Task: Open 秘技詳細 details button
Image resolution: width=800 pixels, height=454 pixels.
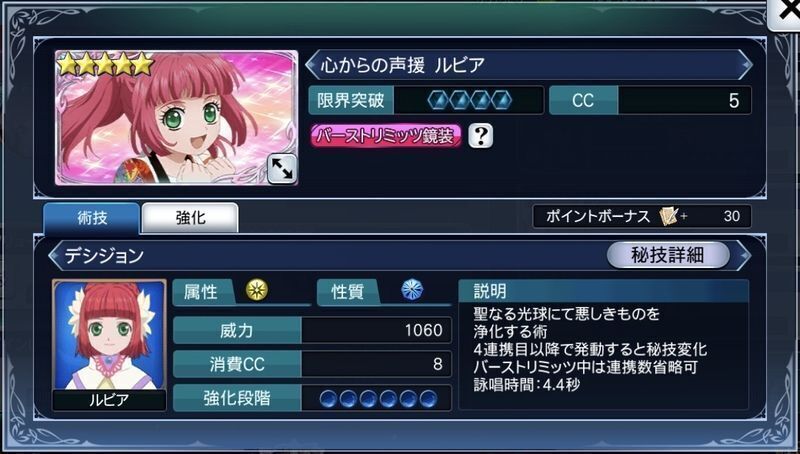Action: click(668, 255)
